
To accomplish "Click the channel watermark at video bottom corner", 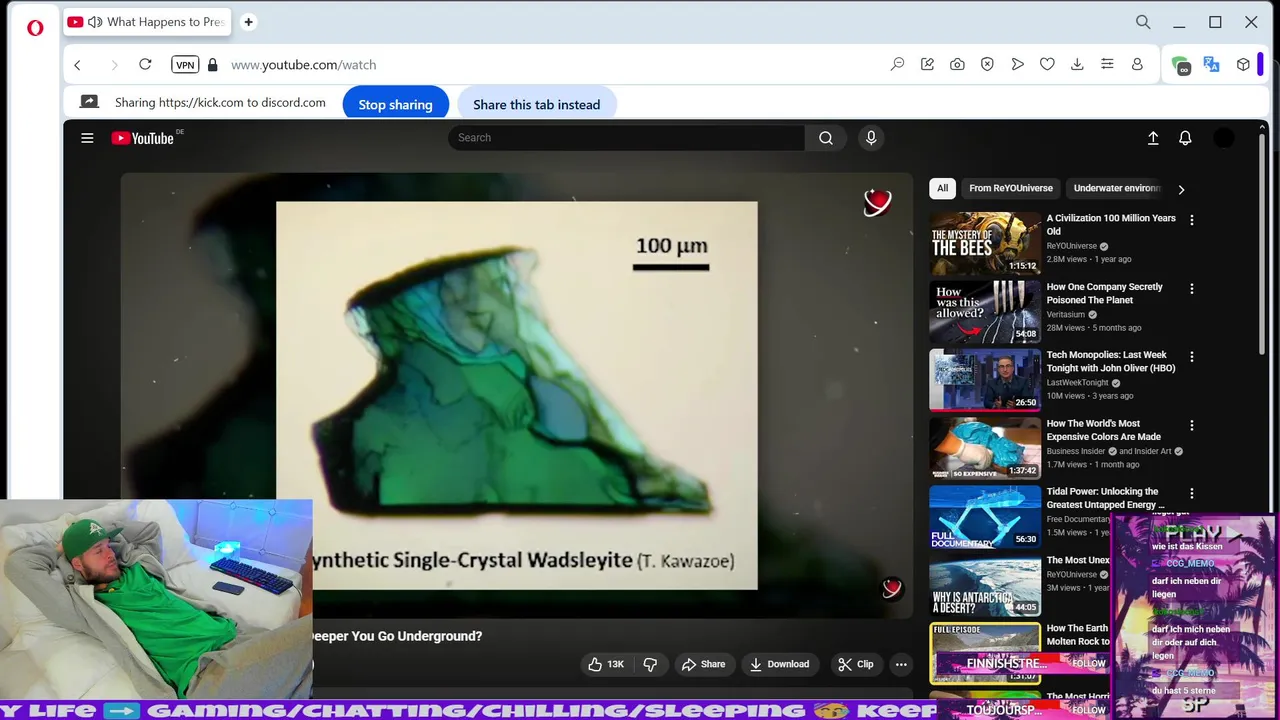I will (891, 589).
